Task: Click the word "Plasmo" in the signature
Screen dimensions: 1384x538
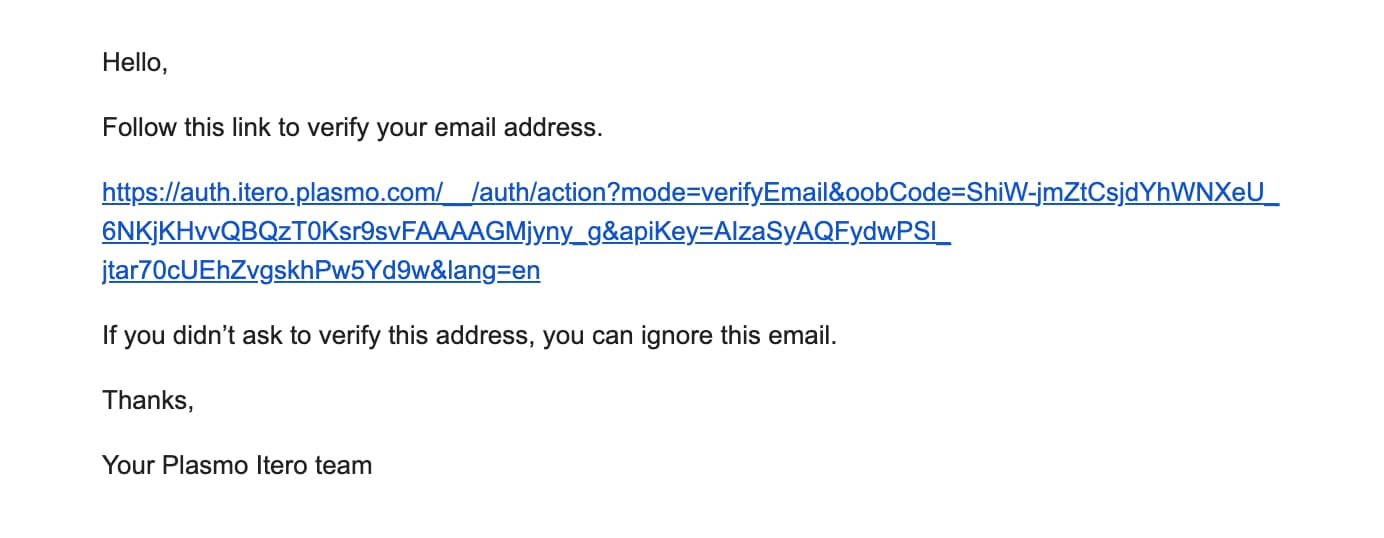Action: [x=197, y=465]
